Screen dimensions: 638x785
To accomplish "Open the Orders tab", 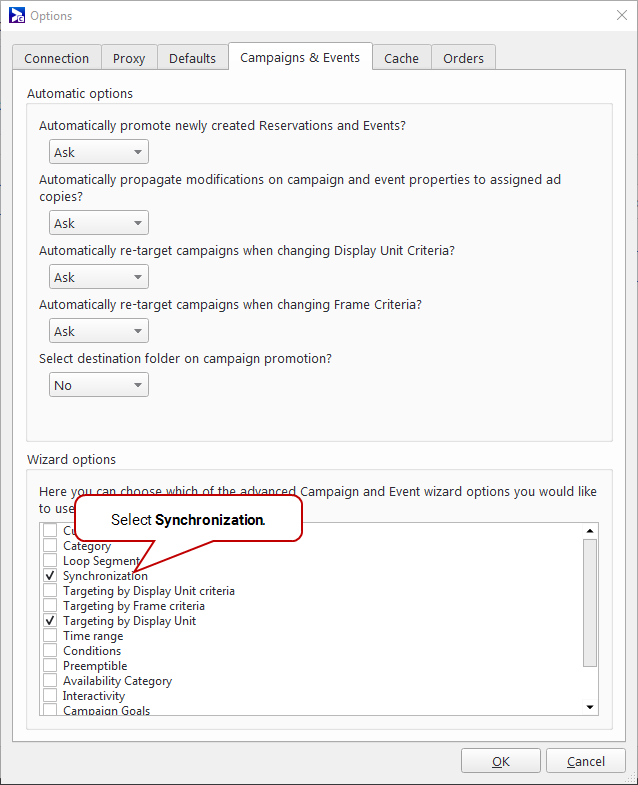I will click(x=463, y=58).
